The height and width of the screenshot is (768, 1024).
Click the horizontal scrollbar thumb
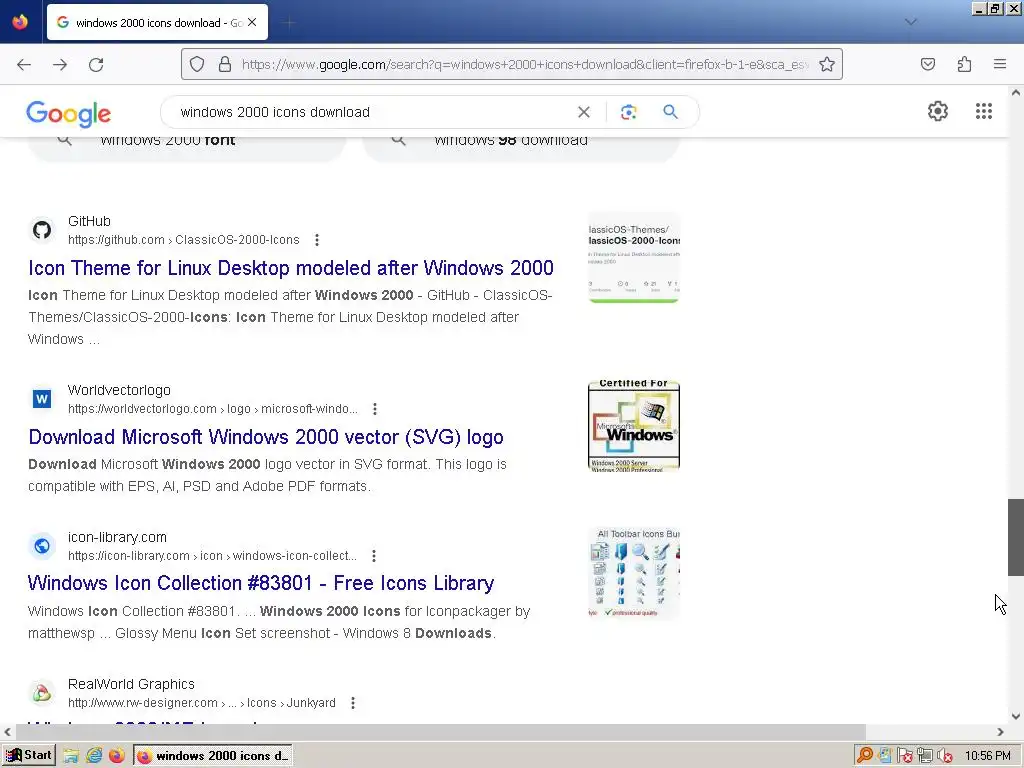click(439, 731)
